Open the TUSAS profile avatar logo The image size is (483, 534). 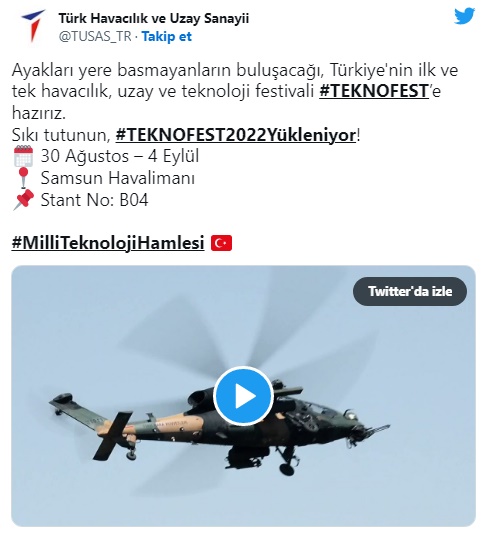(32, 26)
